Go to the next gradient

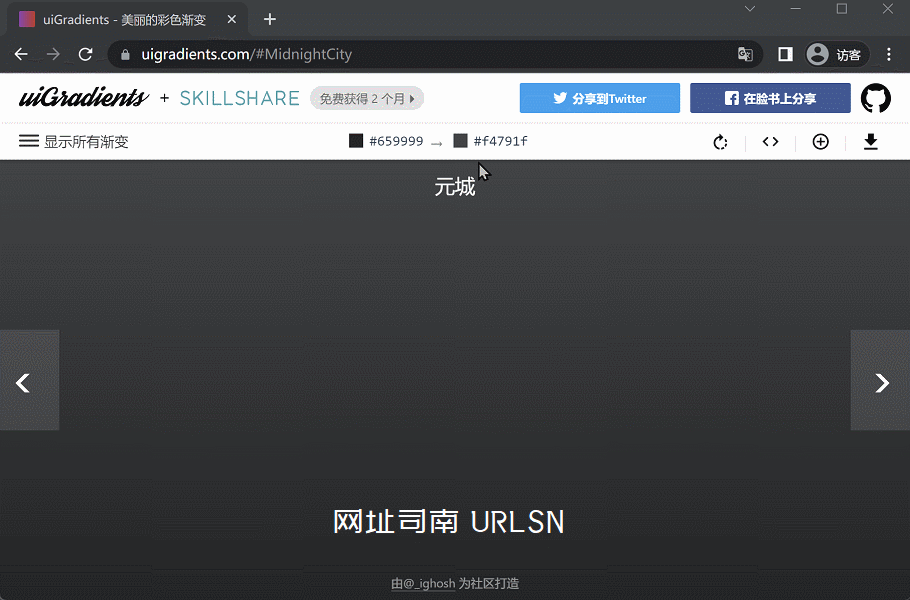[880, 382]
